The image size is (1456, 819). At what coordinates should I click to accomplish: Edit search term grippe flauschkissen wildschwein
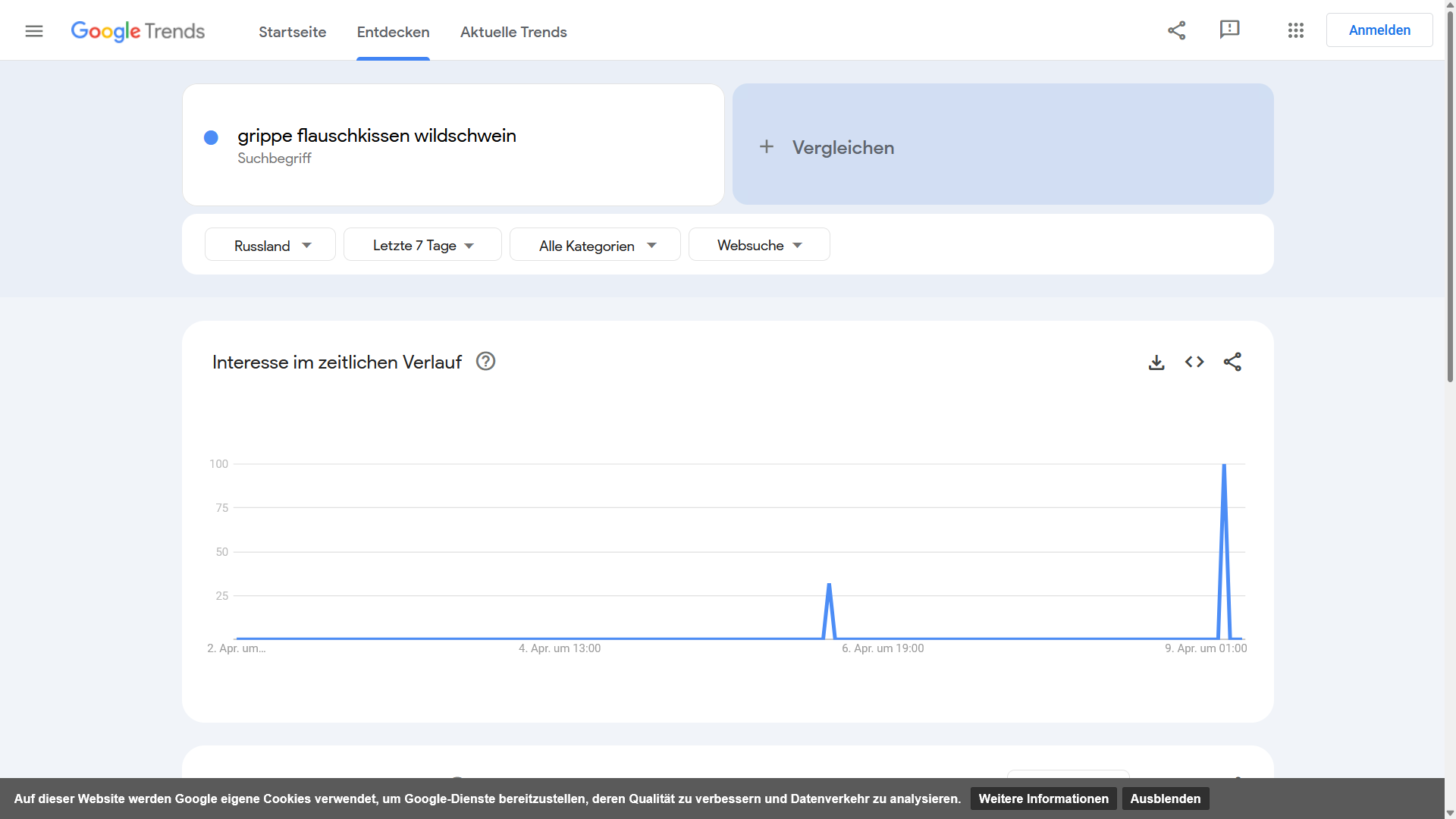(x=377, y=136)
